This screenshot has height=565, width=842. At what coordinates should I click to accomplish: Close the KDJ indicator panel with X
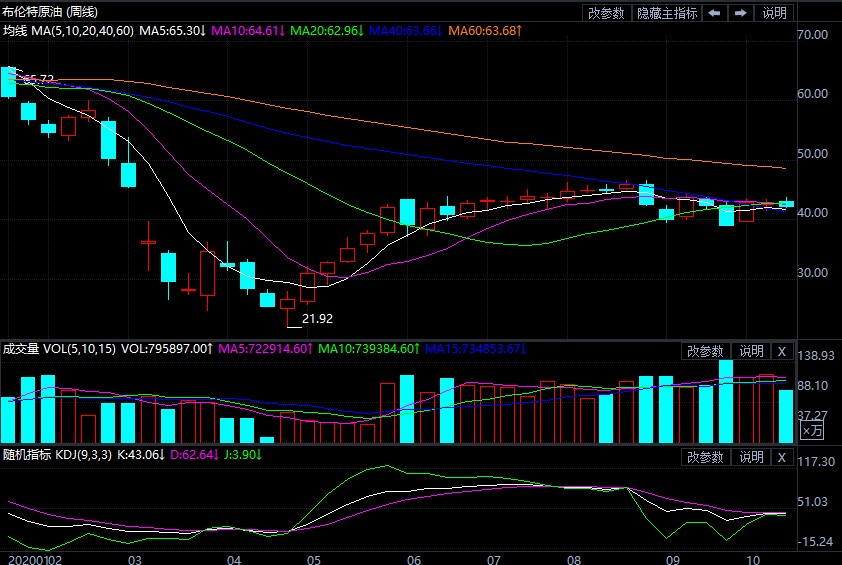tap(782, 457)
